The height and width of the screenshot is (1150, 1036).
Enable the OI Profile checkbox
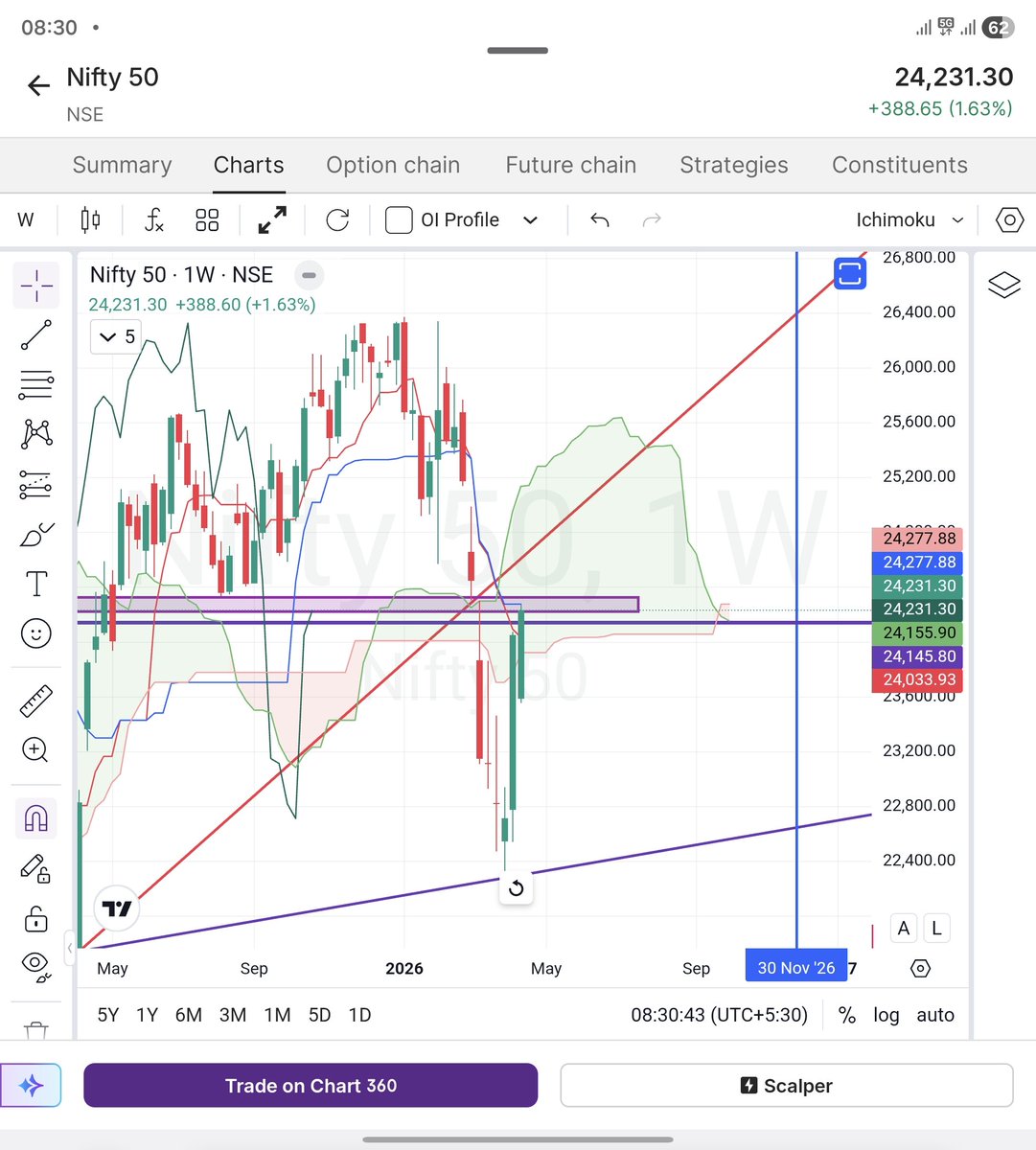tap(398, 219)
